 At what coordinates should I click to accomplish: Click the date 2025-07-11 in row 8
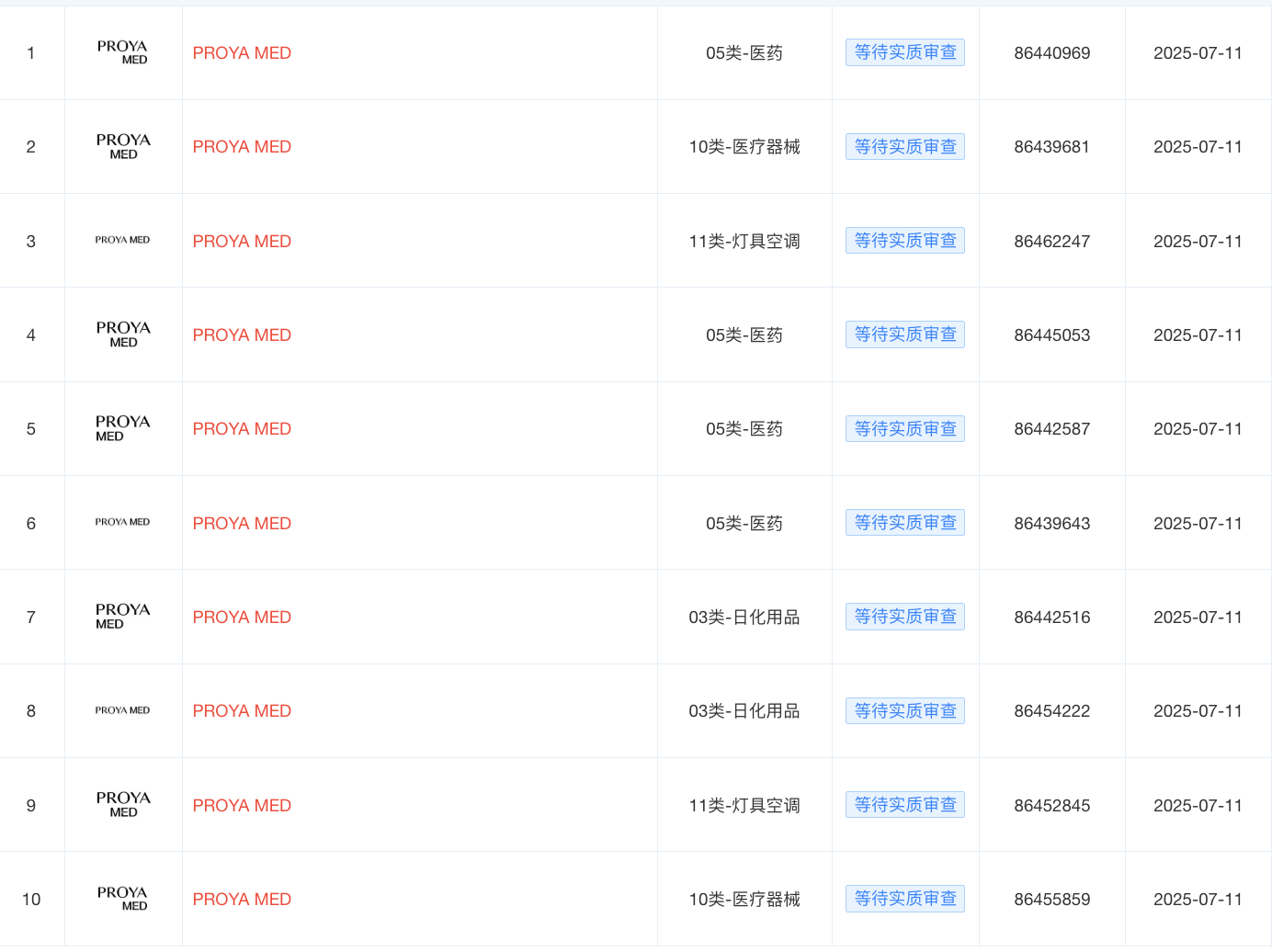(1198, 710)
